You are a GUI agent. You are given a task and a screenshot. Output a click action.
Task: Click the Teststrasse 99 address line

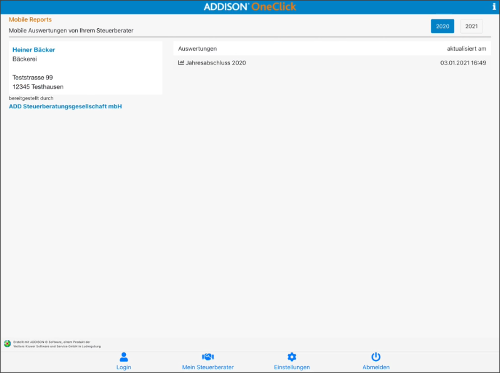point(33,77)
